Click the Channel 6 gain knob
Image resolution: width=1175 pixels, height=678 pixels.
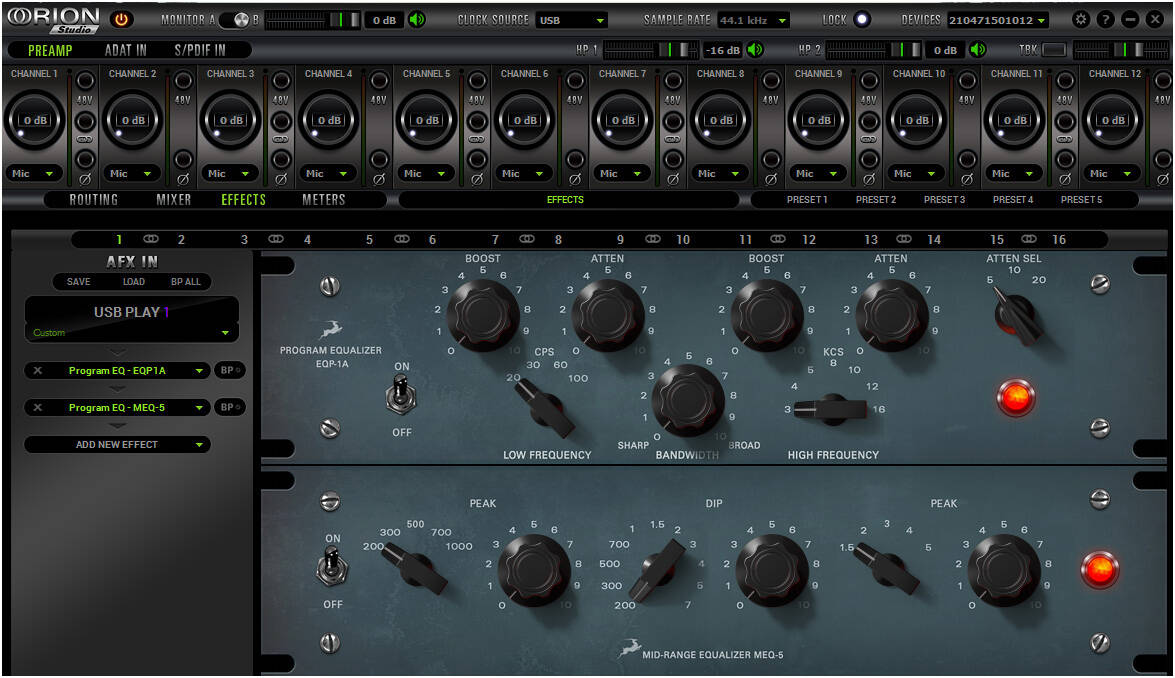(525, 120)
